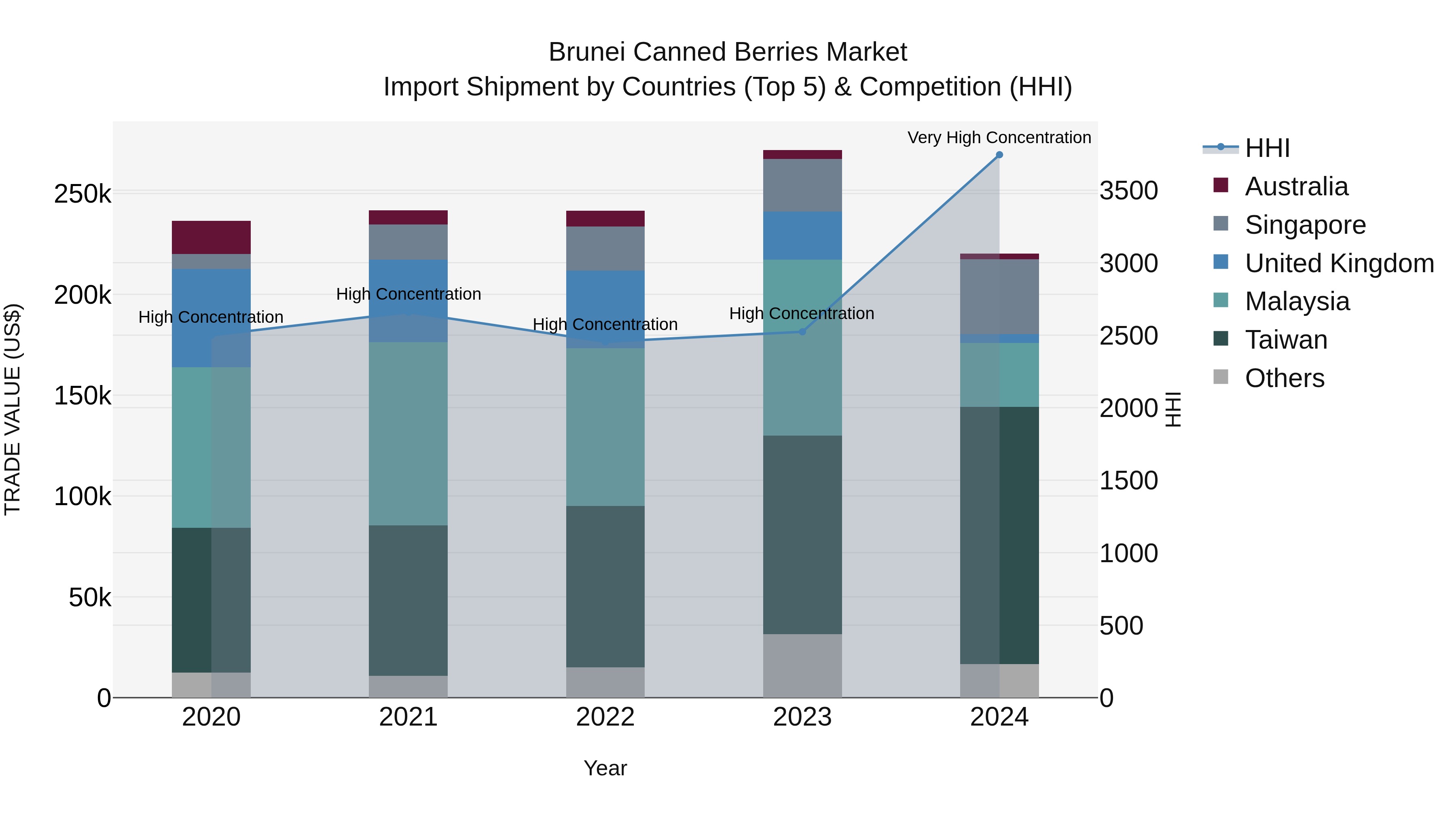The image size is (1456, 819).
Task: Click the 2022 x-axis tick label
Action: [x=605, y=717]
